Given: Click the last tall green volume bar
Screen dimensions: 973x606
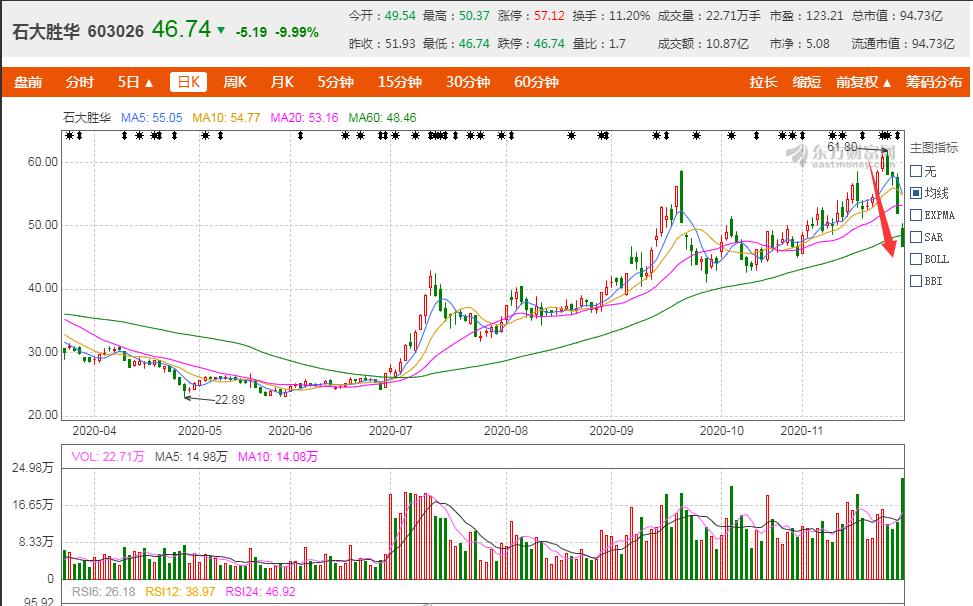Looking at the screenshot, I should (902, 528).
